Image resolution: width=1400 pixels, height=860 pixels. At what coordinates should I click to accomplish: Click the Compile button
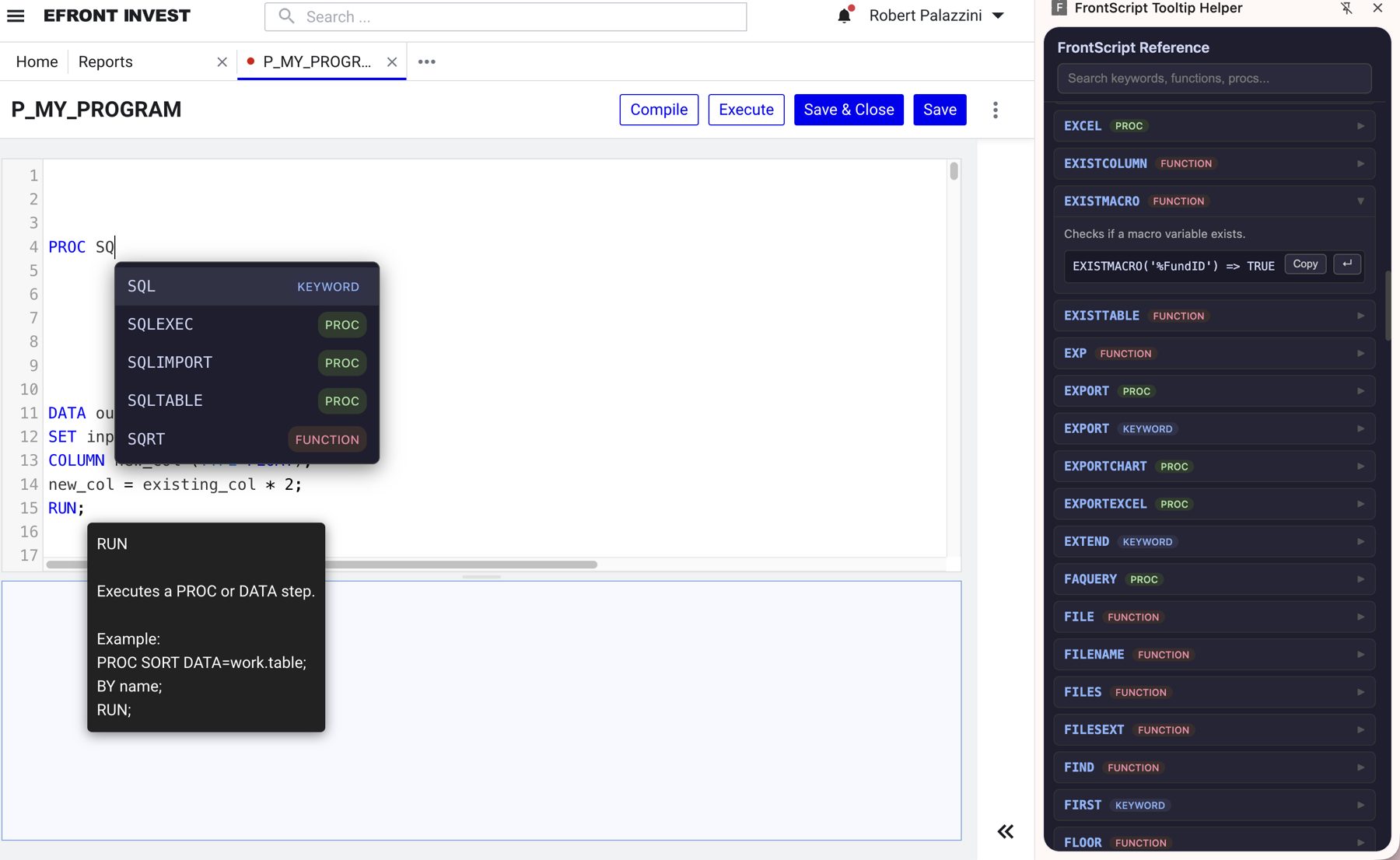pyautogui.click(x=659, y=110)
